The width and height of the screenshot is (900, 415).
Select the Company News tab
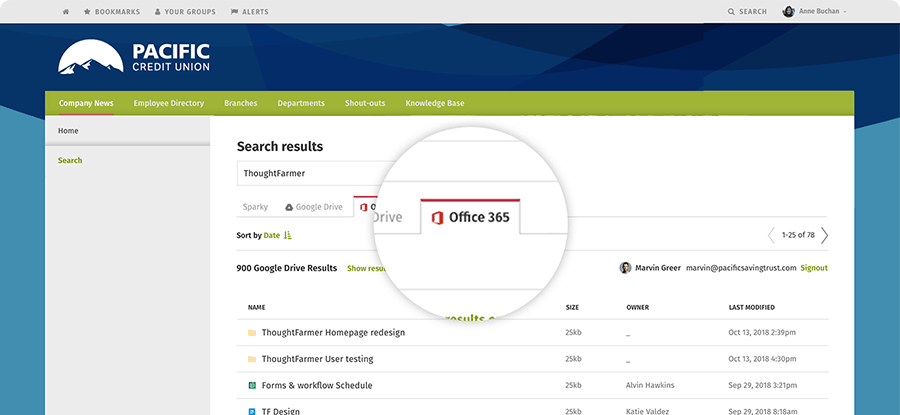pyautogui.click(x=86, y=103)
